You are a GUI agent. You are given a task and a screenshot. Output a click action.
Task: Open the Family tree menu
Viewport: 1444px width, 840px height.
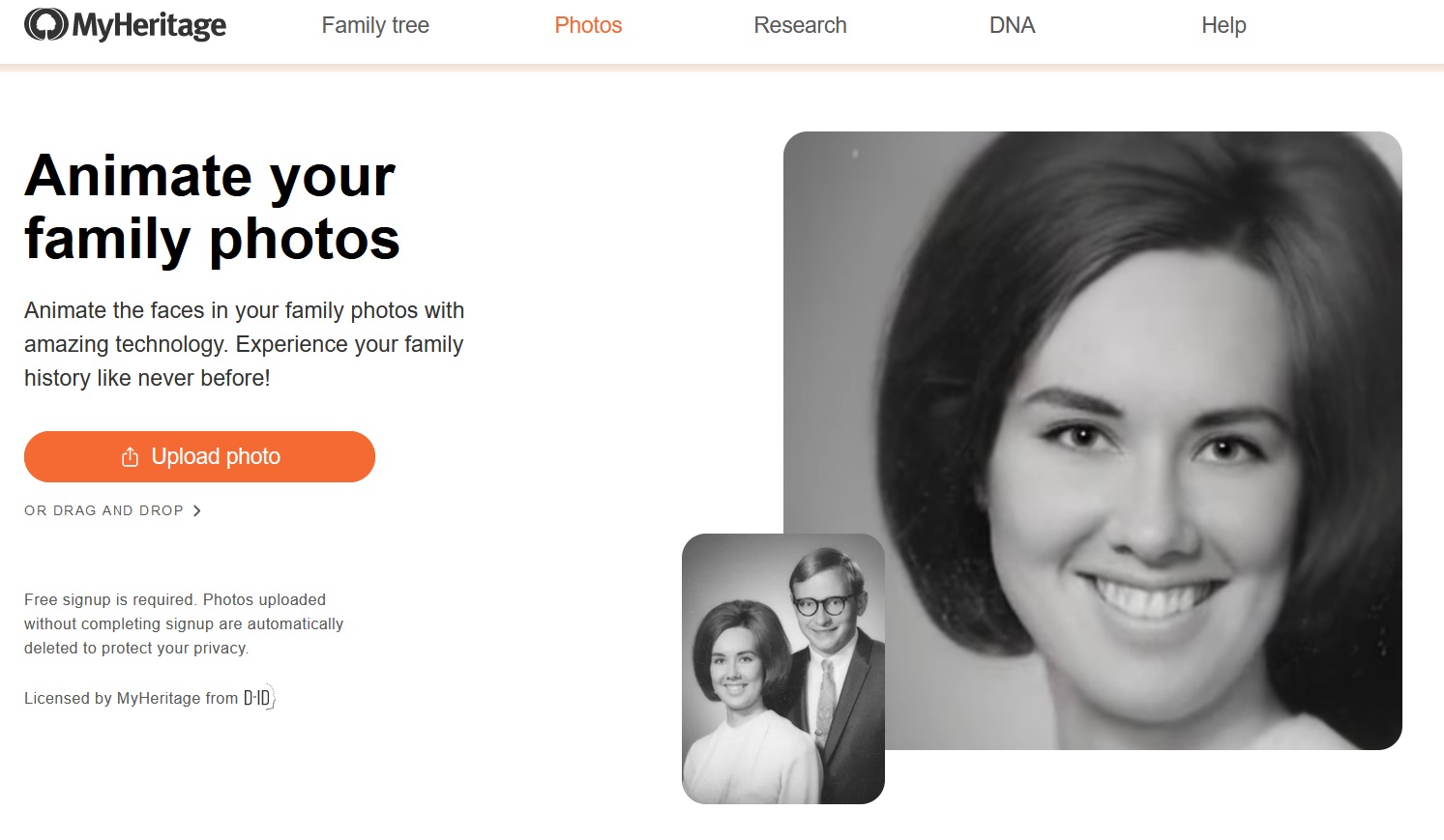coord(375,25)
